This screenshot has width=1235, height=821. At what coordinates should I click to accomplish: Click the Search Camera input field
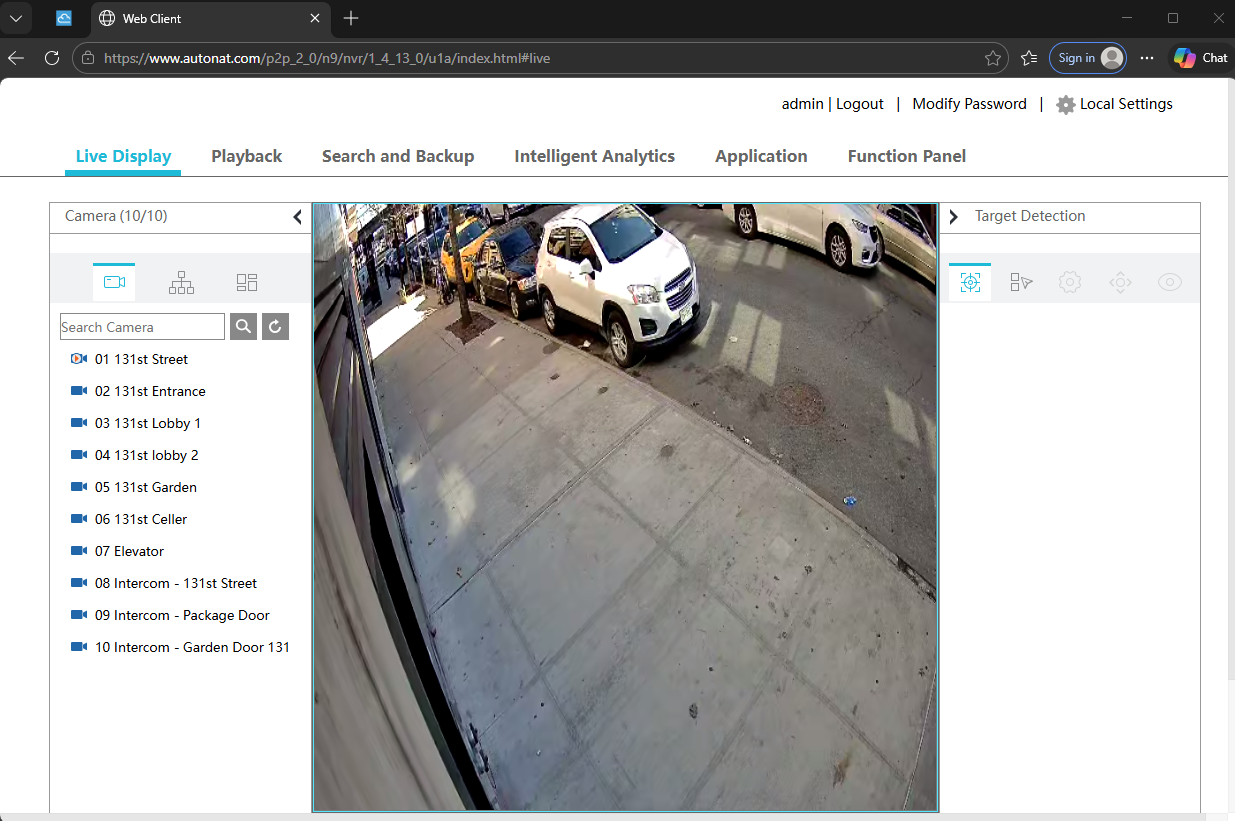pyautogui.click(x=142, y=326)
